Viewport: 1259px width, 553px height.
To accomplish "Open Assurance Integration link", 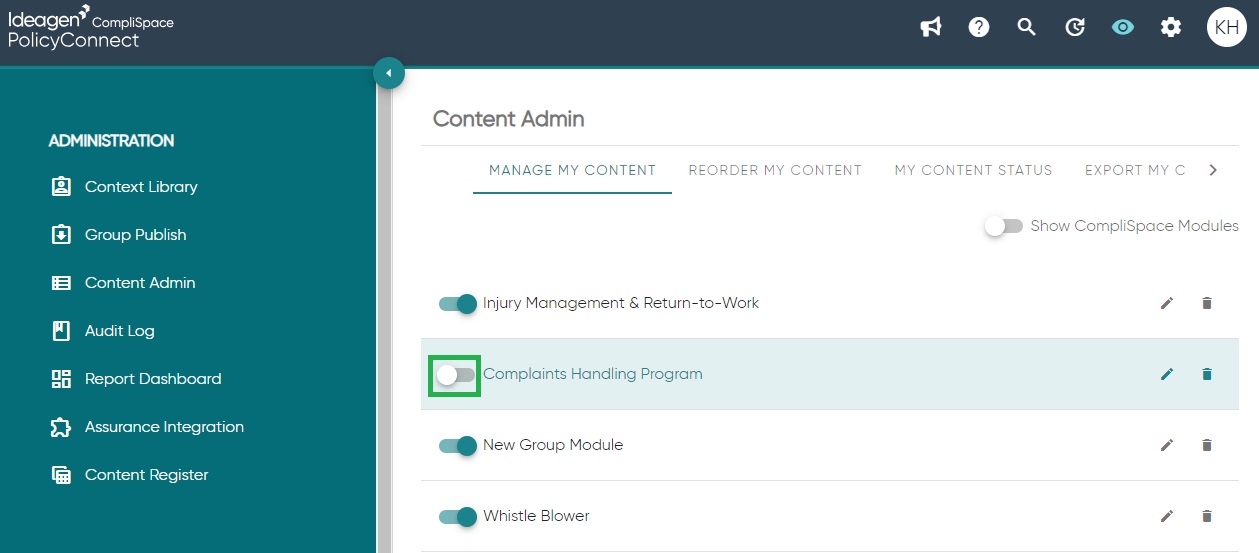I will pyautogui.click(x=164, y=427).
